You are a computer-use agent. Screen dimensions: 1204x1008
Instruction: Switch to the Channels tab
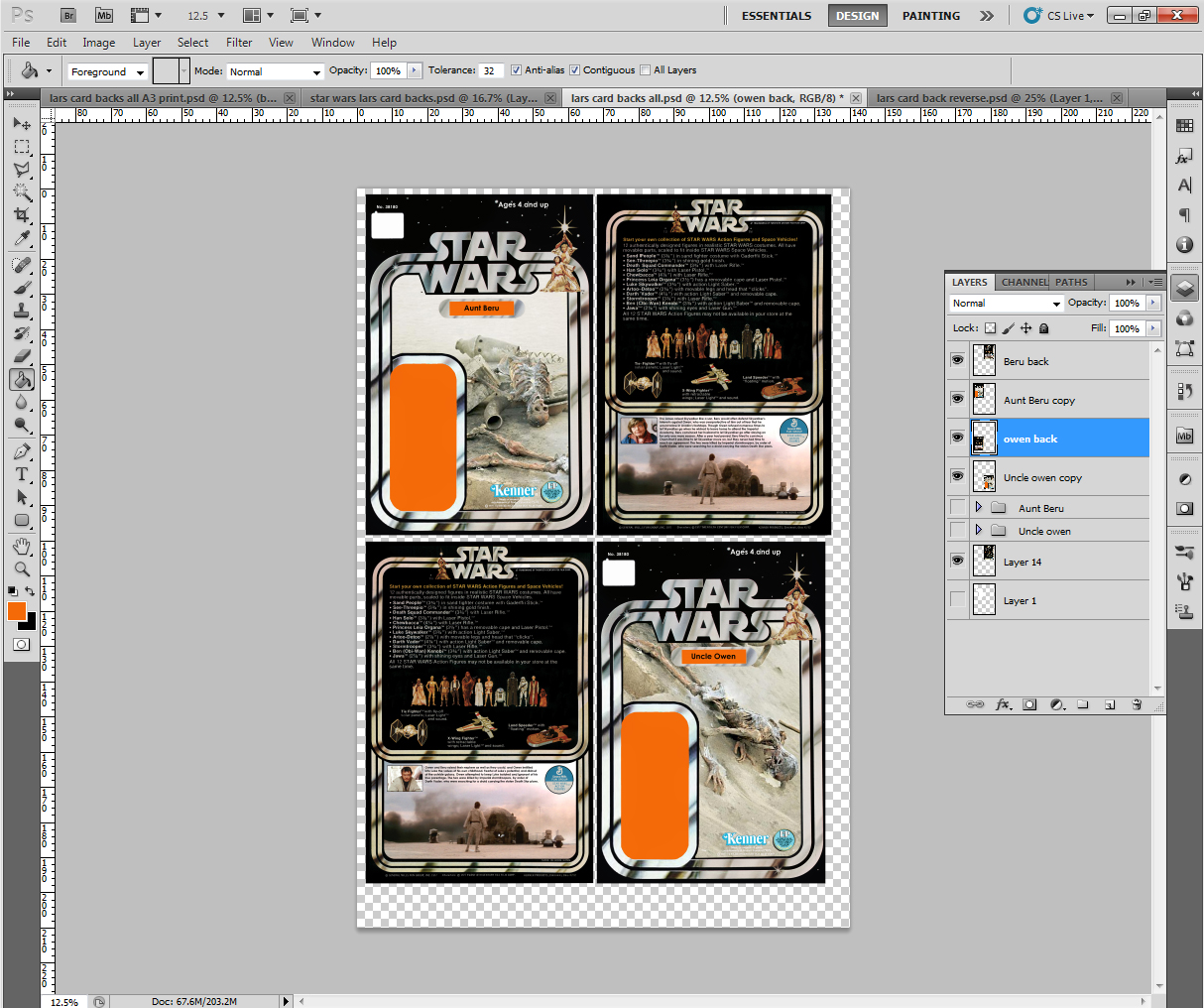point(1023,282)
